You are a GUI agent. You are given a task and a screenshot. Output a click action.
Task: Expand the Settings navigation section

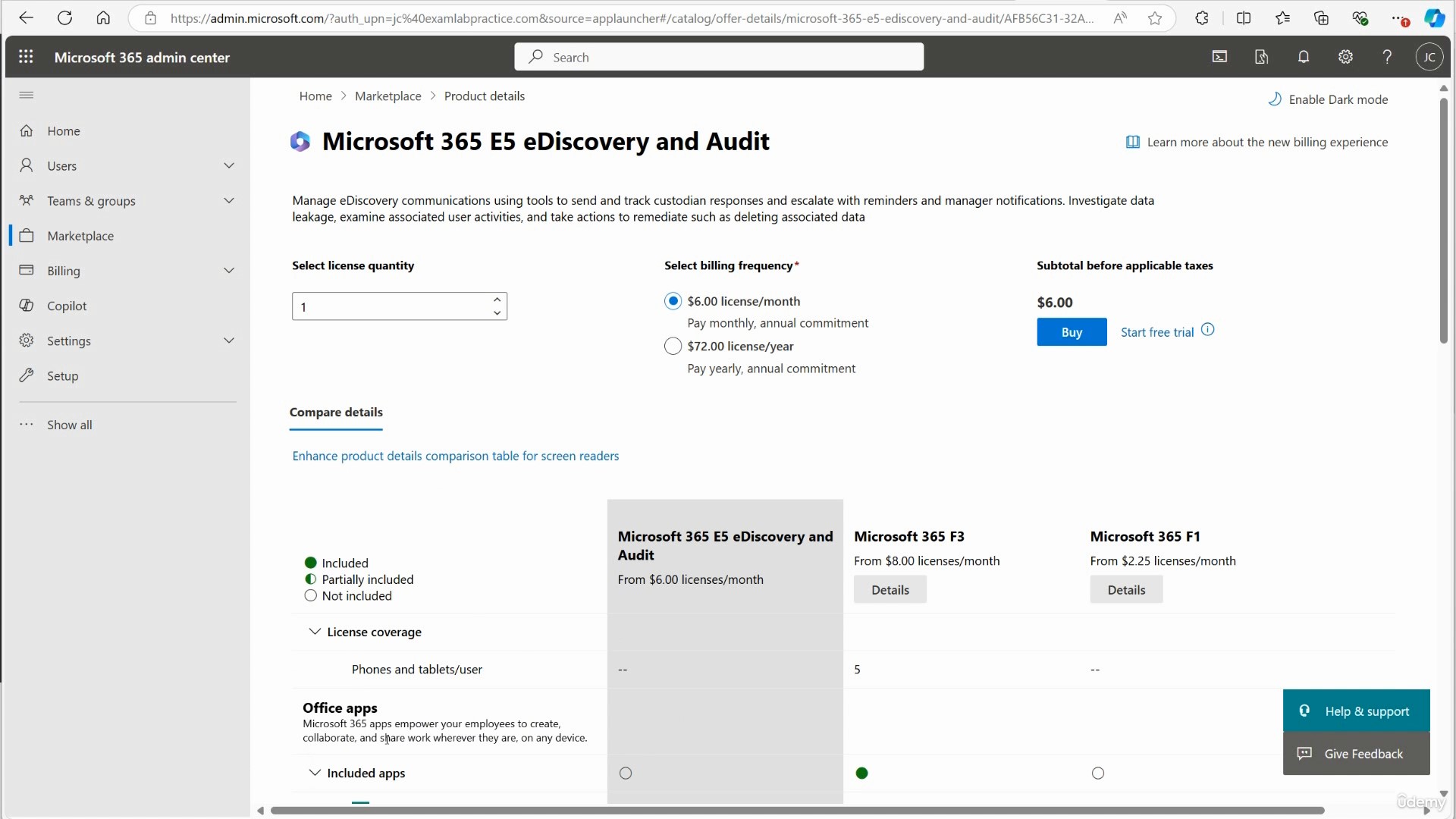pyautogui.click(x=229, y=340)
